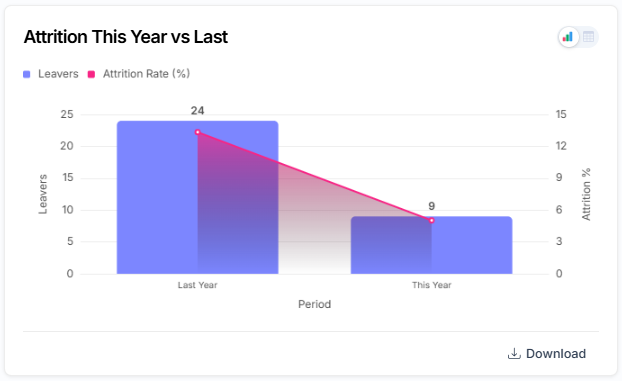Screen dimensions: 622x381
Task: Toggle Leavers series via blue legend square
Action: click(27, 74)
